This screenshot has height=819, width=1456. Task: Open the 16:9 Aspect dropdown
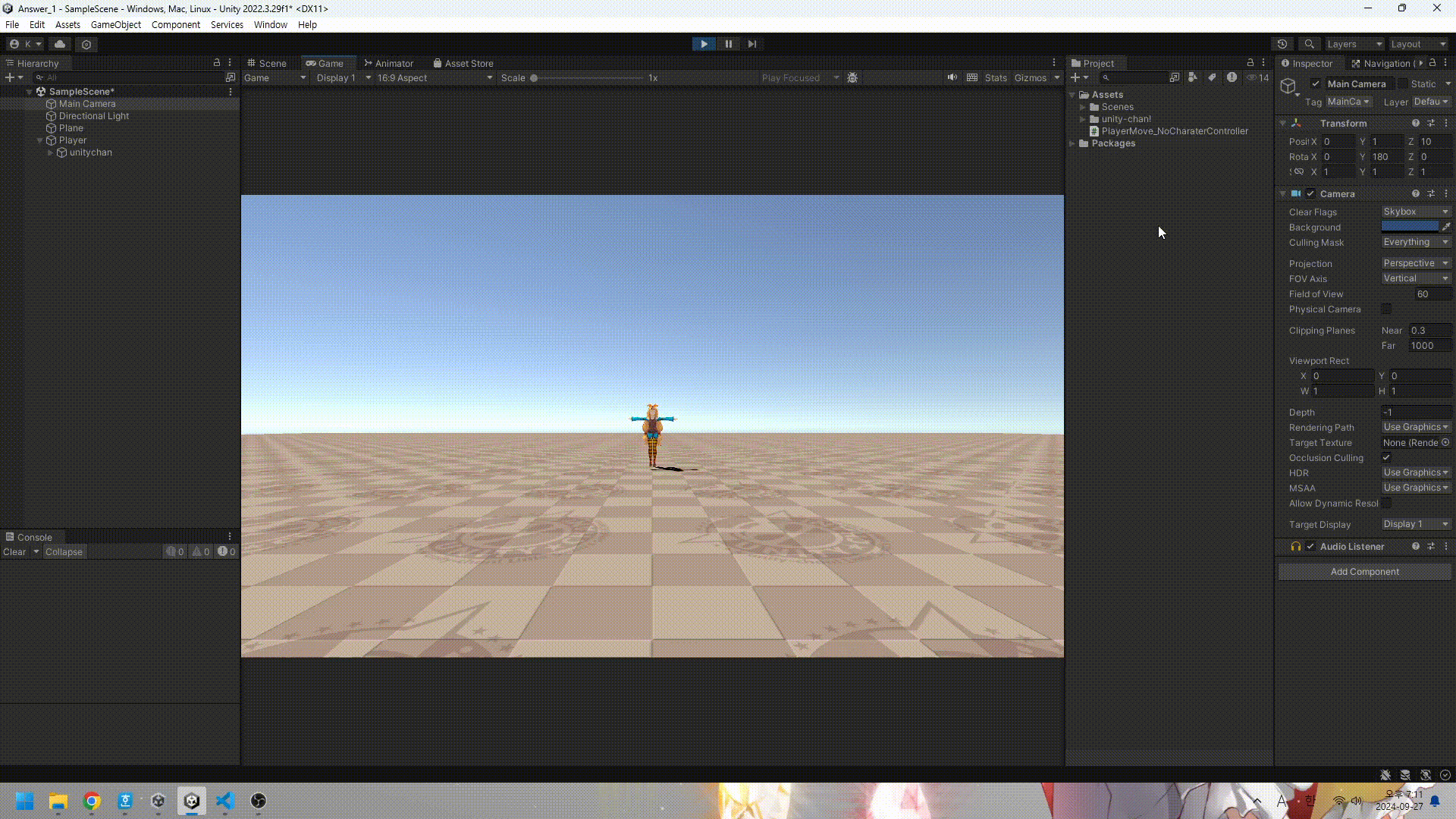click(x=435, y=77)
